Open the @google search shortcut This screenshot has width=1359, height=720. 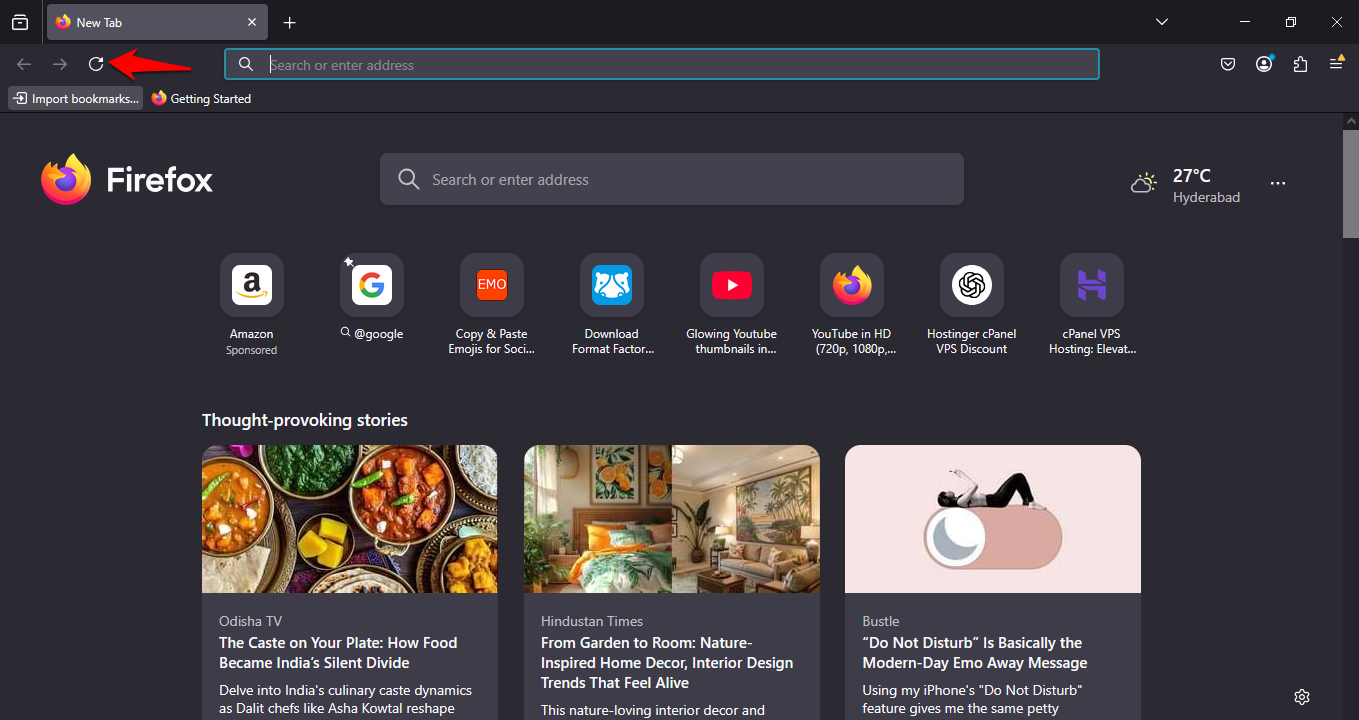point(372,298)
